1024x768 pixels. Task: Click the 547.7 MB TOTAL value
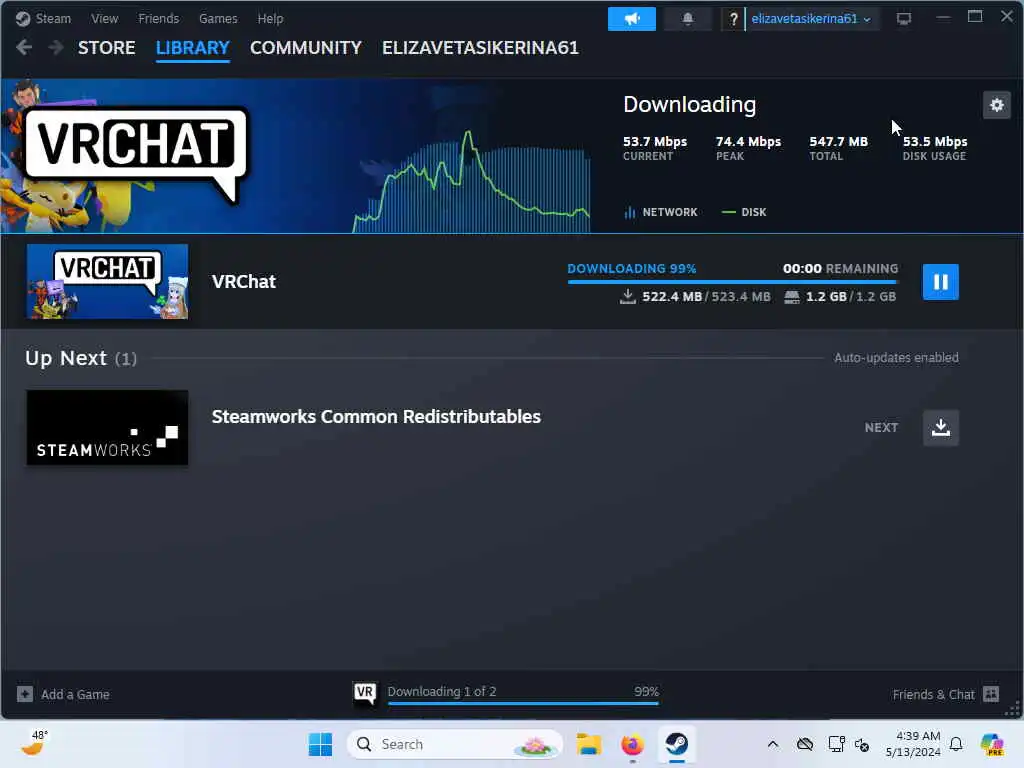pos(839,142)
